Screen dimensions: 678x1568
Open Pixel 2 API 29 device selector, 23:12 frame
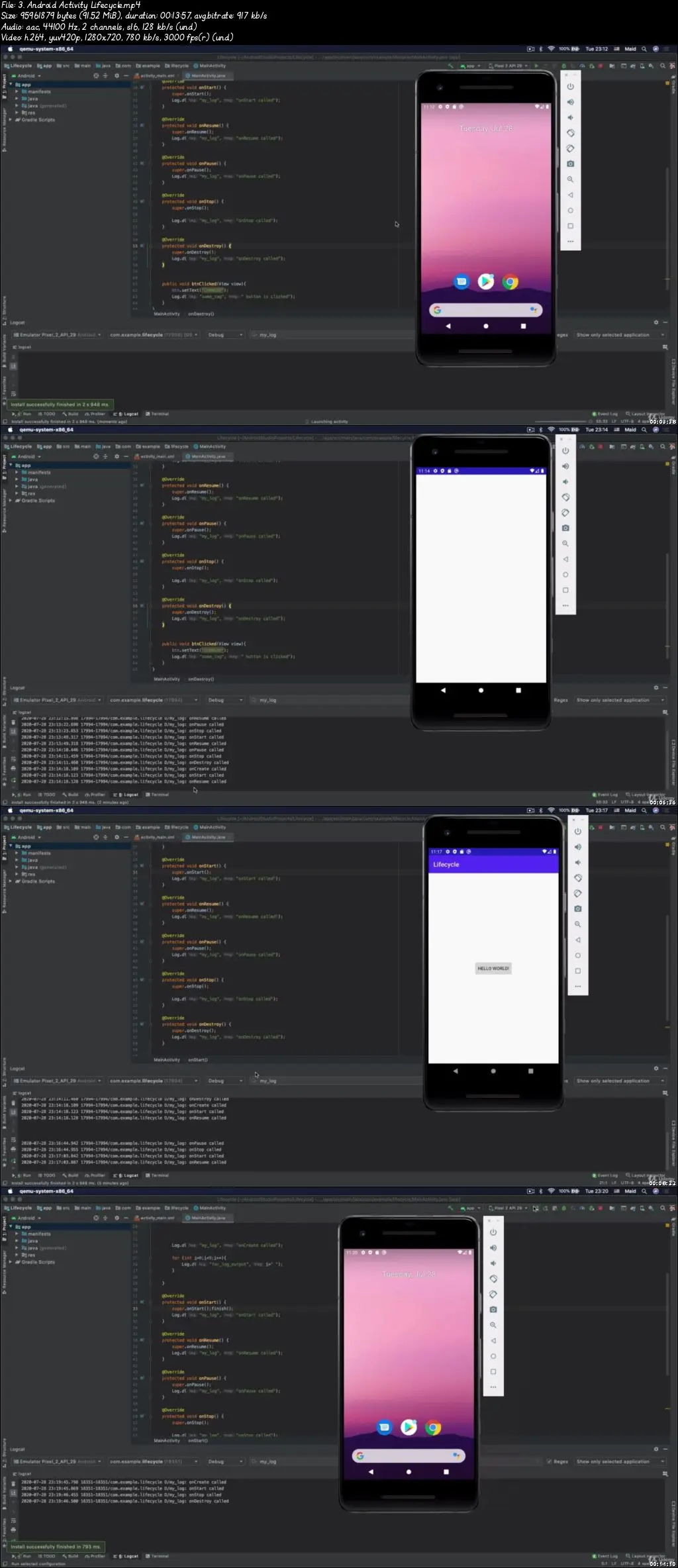[x=509, y=66]
